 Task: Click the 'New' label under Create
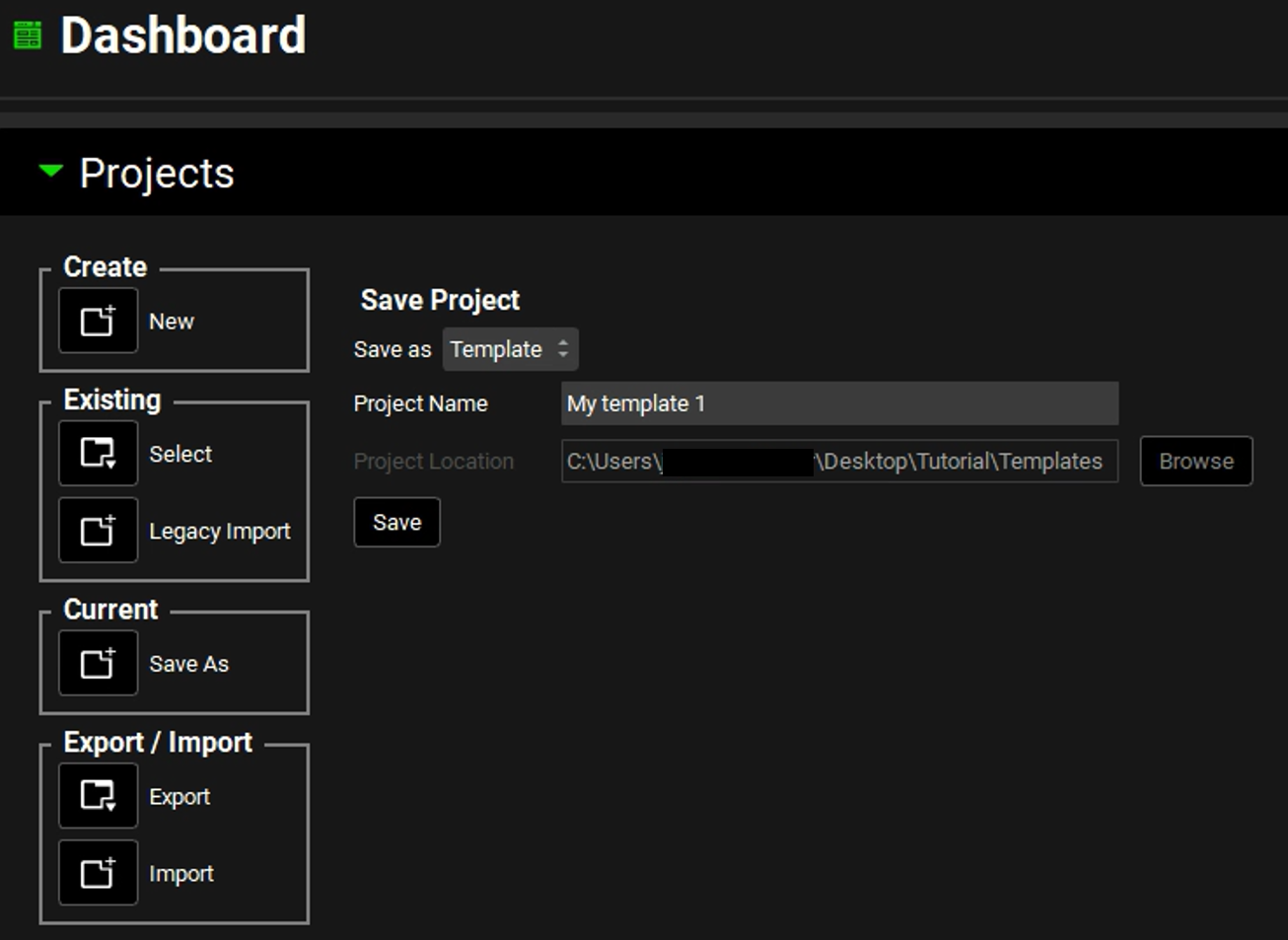point(172,322)
